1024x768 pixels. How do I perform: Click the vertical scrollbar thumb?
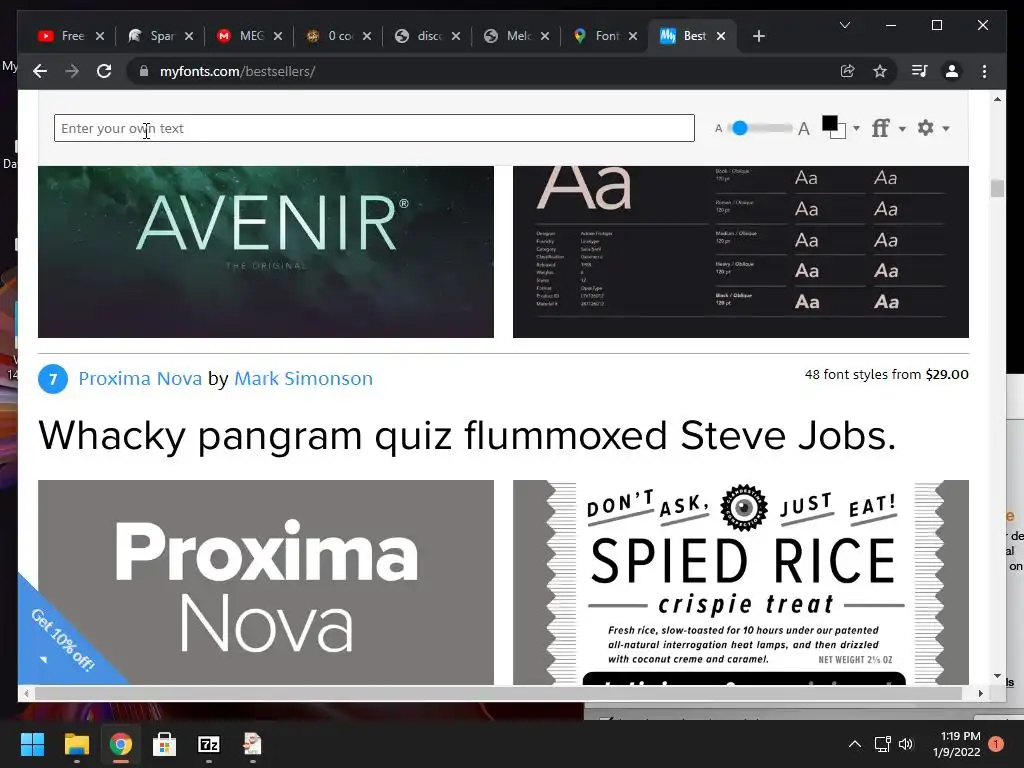pyautogui.click(x=997, y=188)
